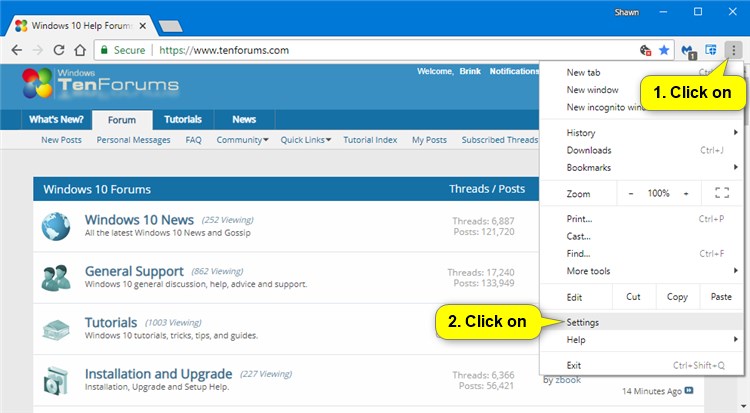
Task: Close the Windows 10 Help Forums tab
Action: click(143, 26)
